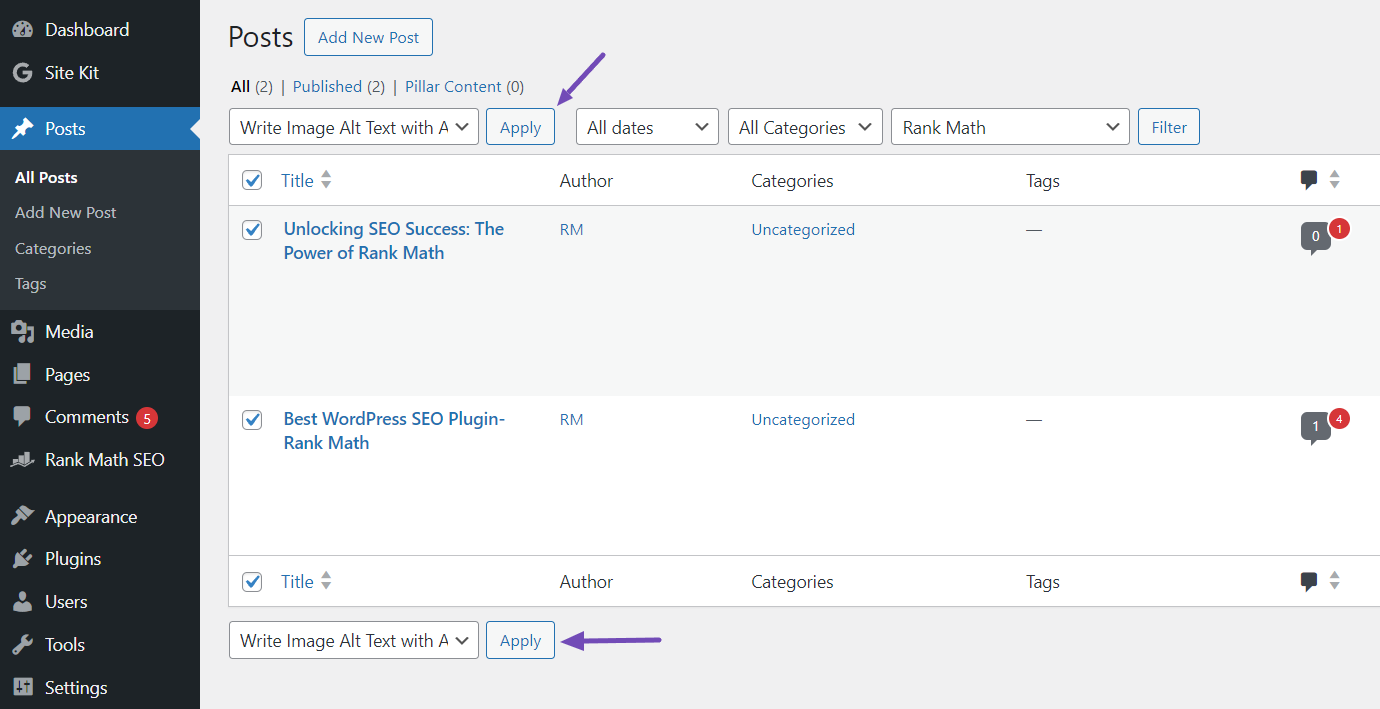Click the Comments speech bubble sidebar icon
The image size is (1380, 709).
22,417
